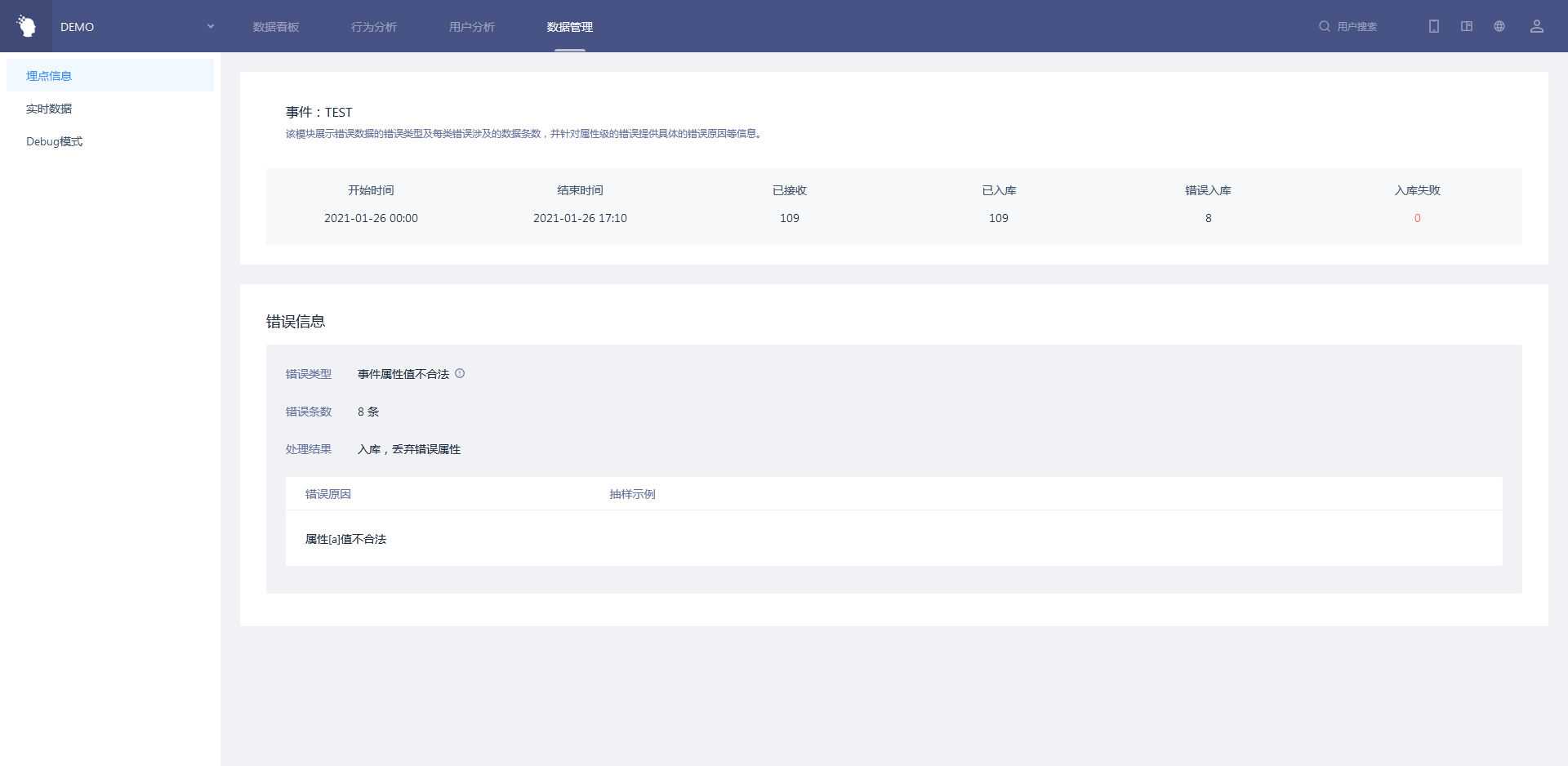
Task: Switch to 数据看板 tab
Action: 276,27
